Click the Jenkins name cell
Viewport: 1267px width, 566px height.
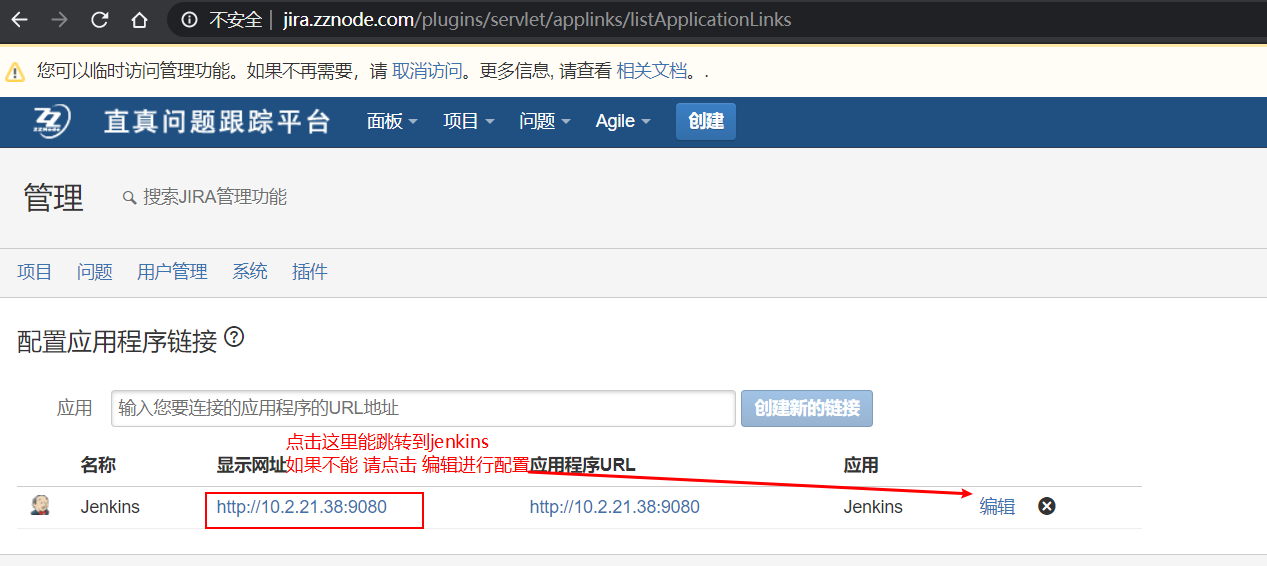click(x=110, y=507)
